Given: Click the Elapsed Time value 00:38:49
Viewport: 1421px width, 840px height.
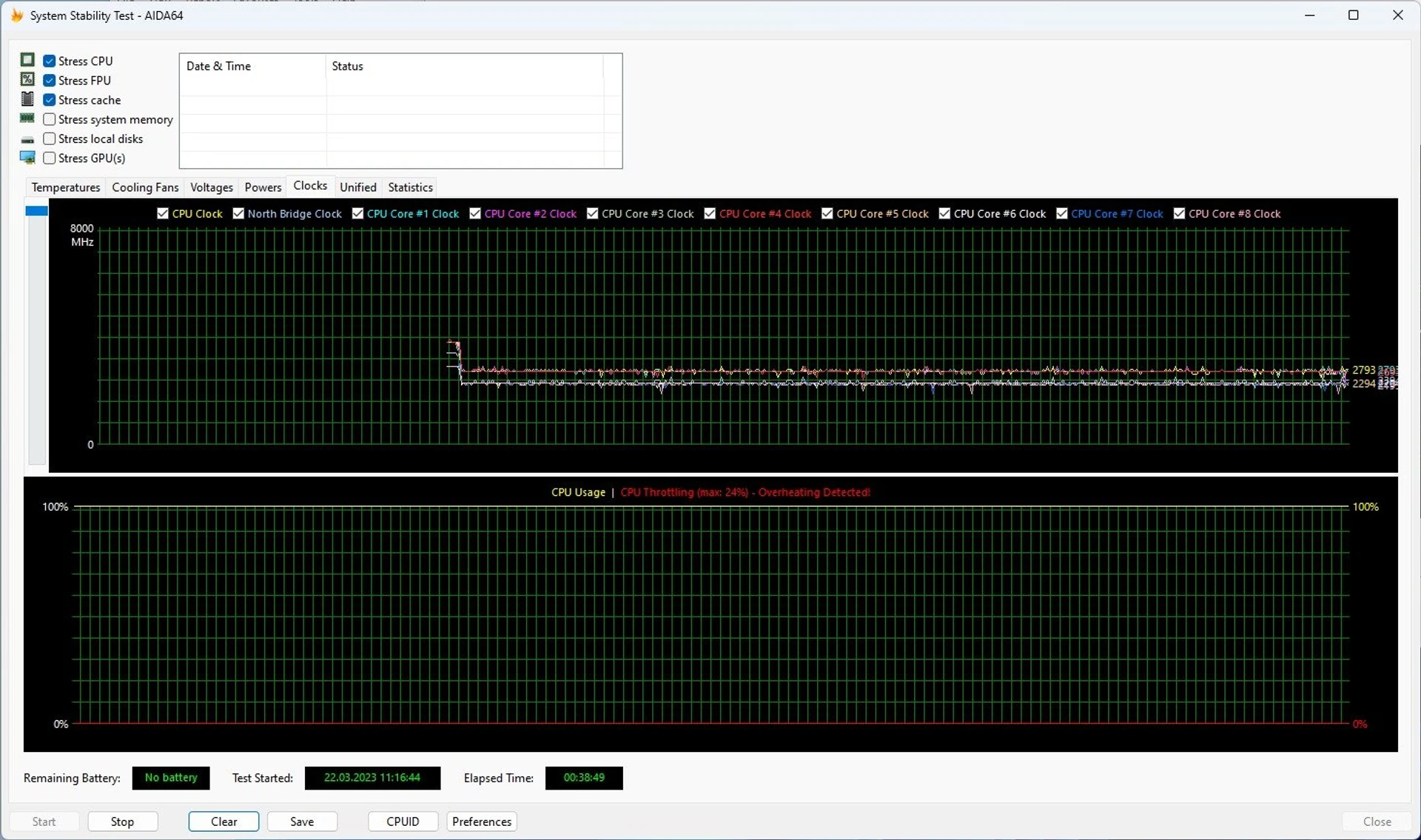Looking at the screenshot, I should (x=584, y=778).
